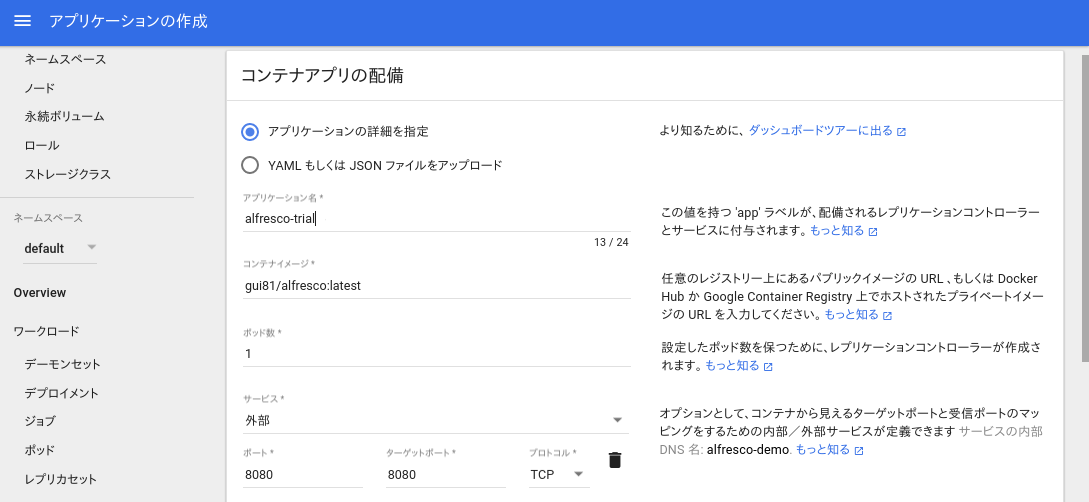The image size is (1089, 502).
Task: Select アプリケーションの詳細を指定 radio option
Action: pos(249,131)
